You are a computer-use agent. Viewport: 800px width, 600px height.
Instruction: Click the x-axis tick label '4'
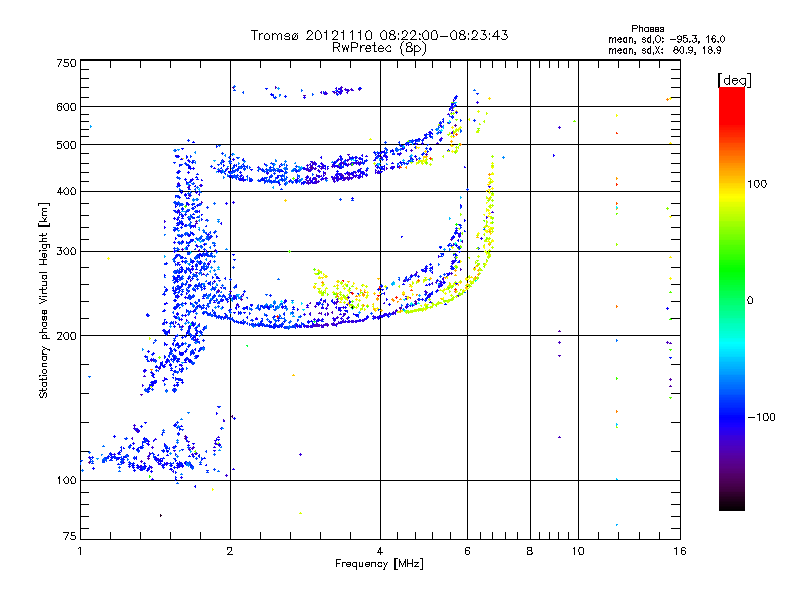coord(380,552)
